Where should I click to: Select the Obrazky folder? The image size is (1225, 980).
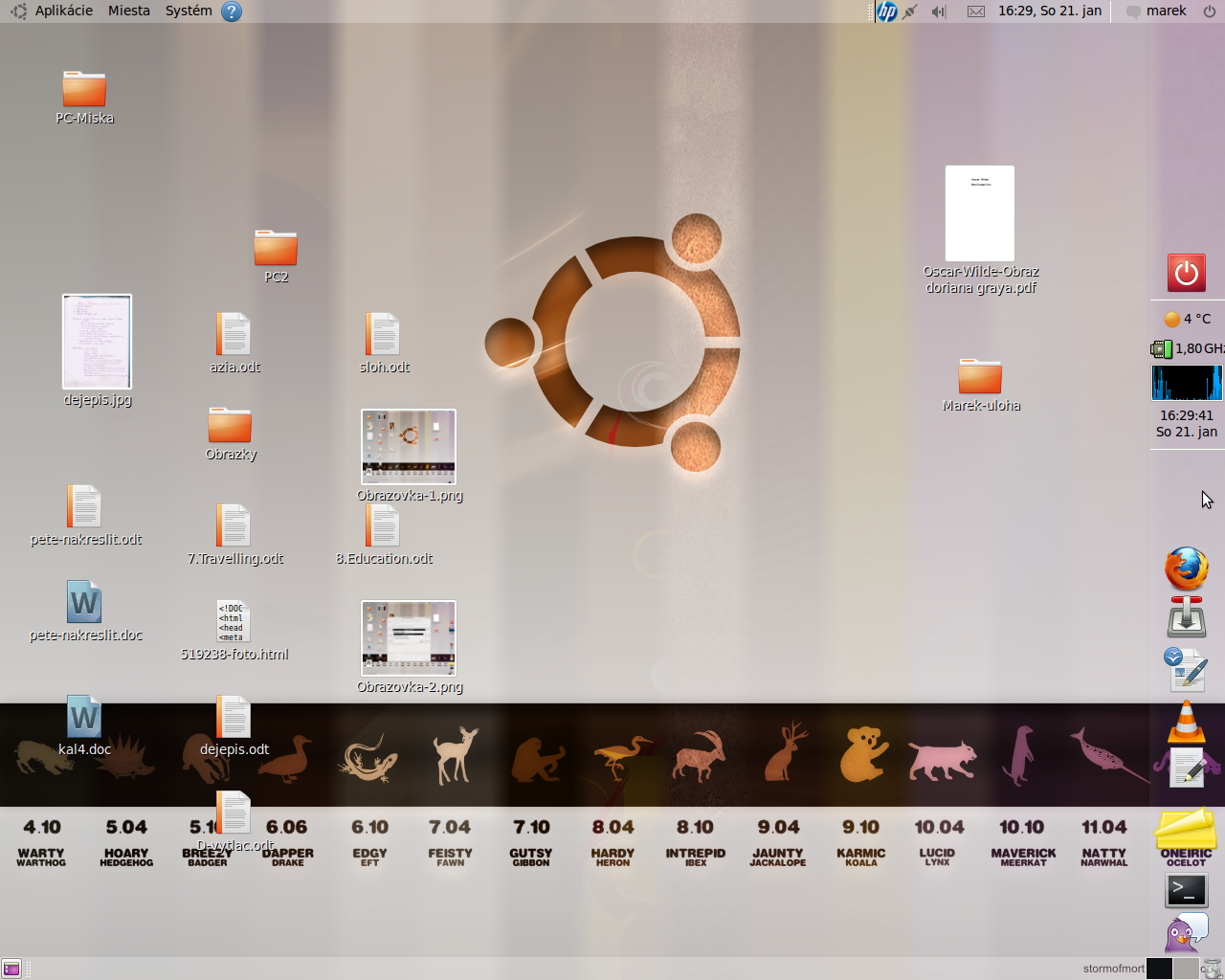[x=231, y=434]
